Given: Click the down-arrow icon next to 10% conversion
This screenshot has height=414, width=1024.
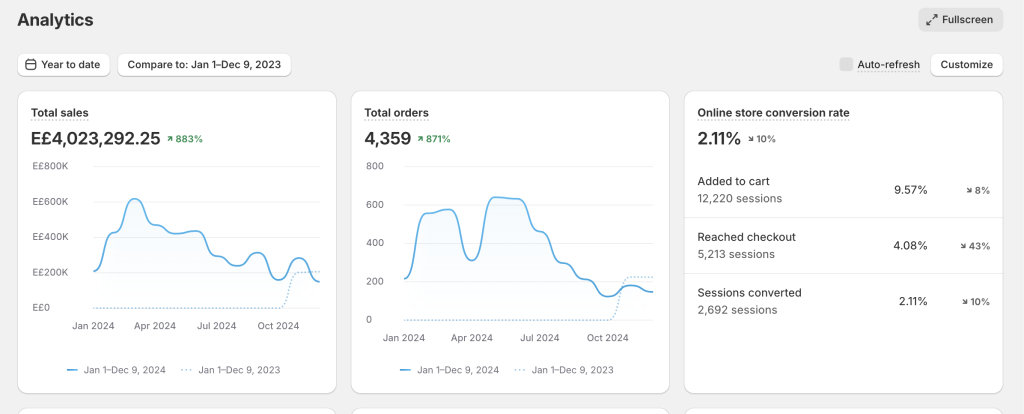Looking at the screenshot, I should [751, 139].
